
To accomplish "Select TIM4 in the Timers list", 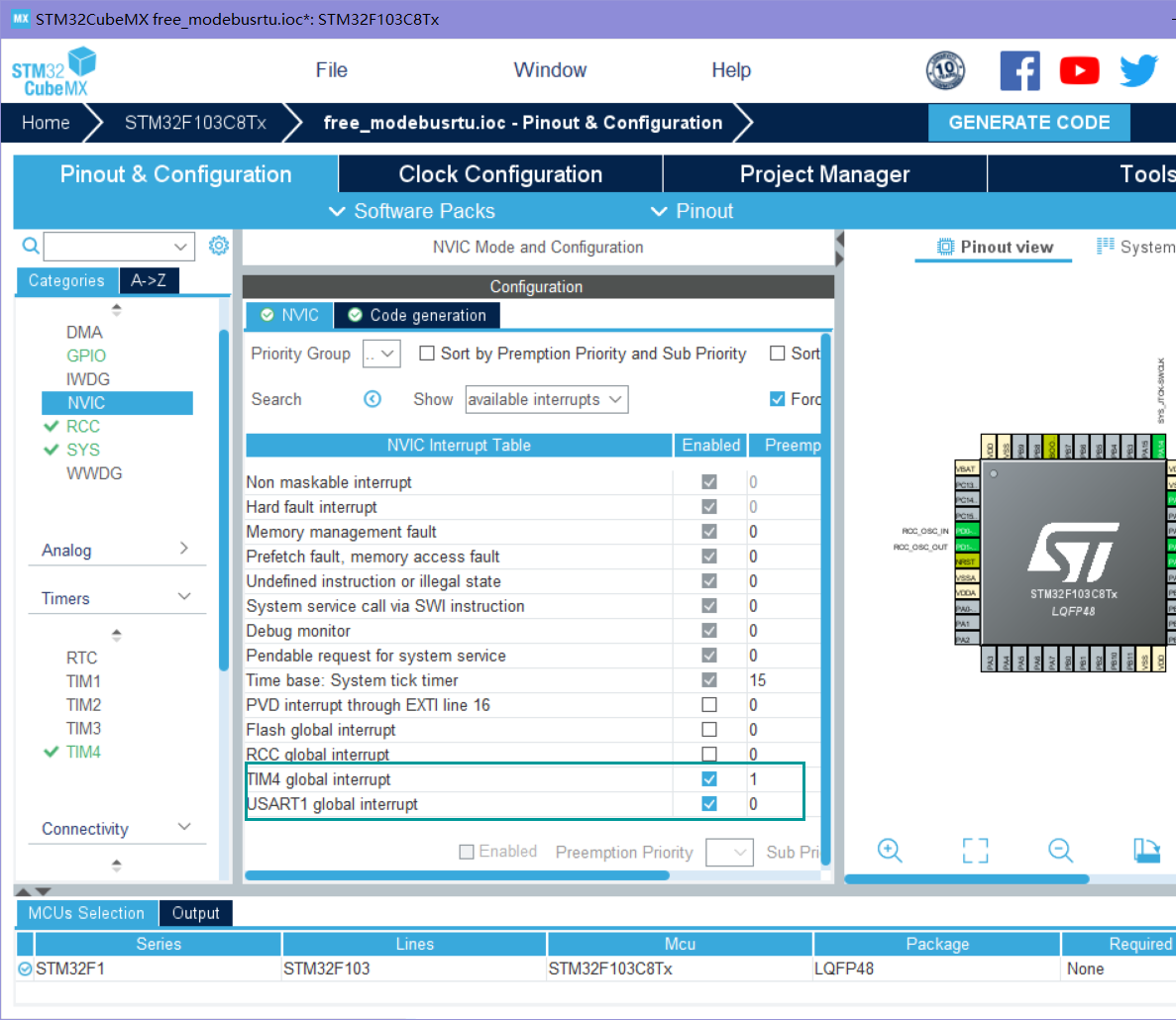I will tap(83, 752).
